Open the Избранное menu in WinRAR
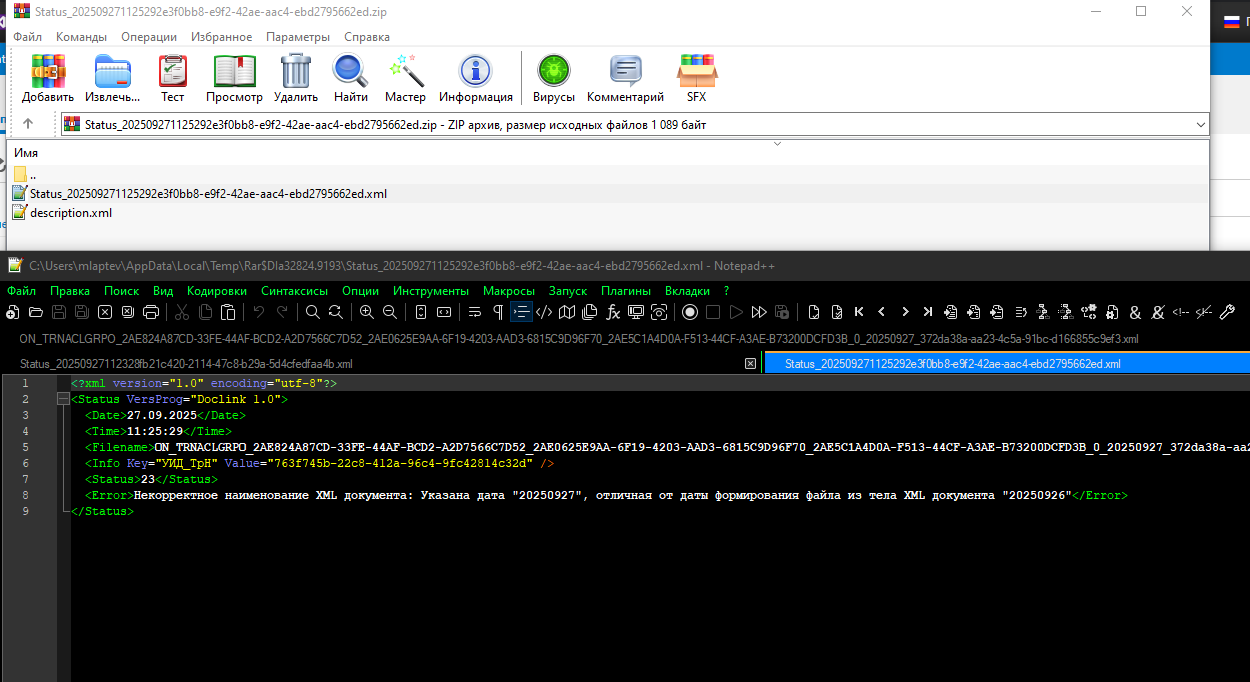Screen dimensions: 1250x682 click(x=221, y=36)
